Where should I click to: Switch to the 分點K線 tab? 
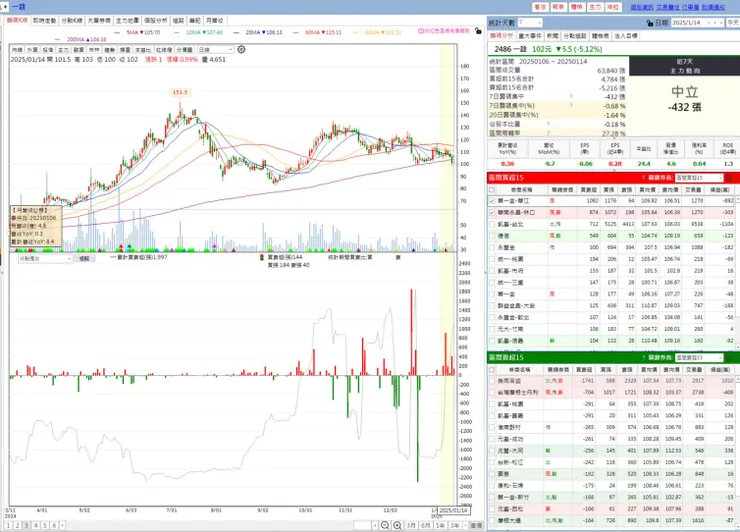tap(72, 21)
